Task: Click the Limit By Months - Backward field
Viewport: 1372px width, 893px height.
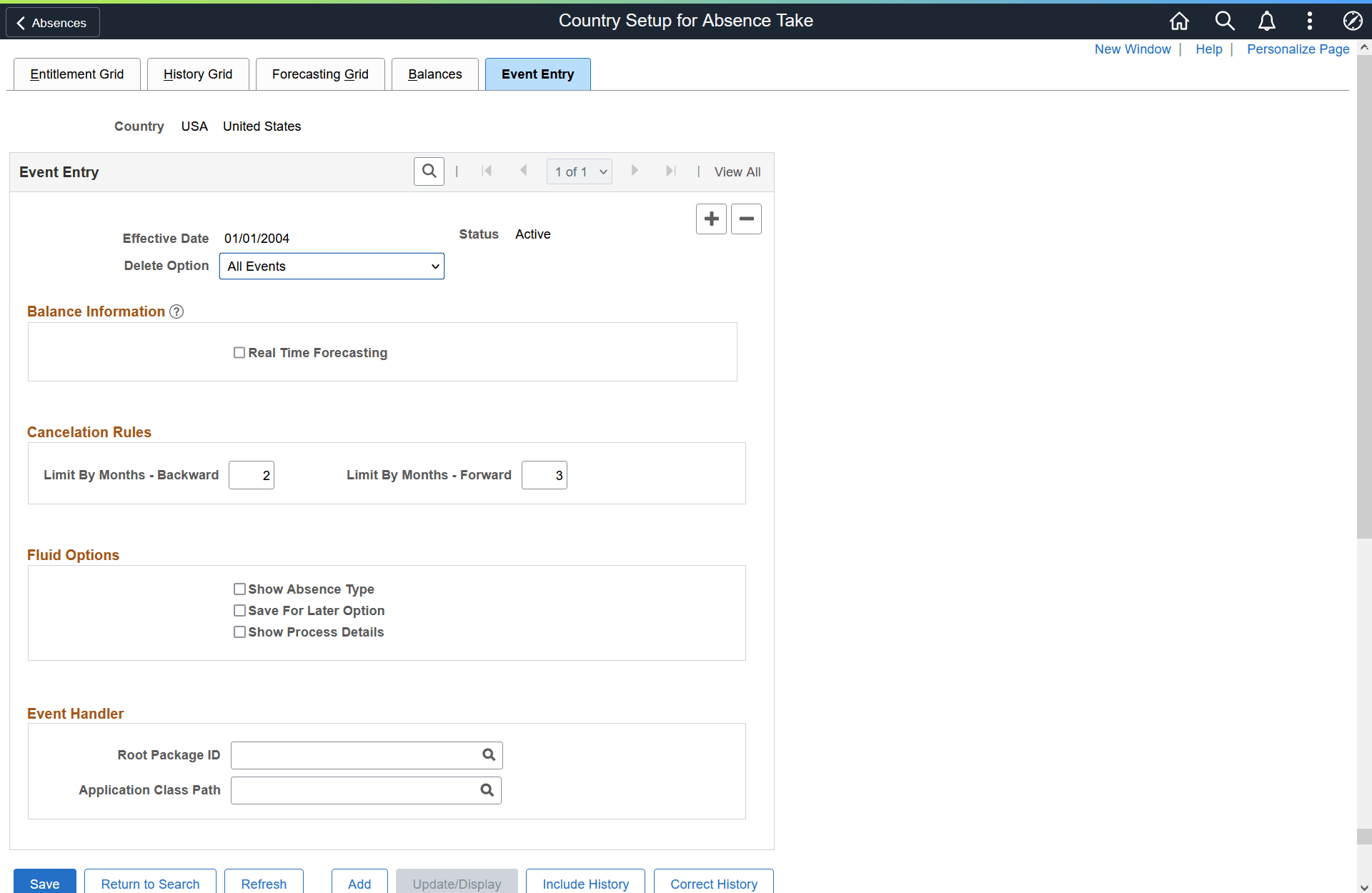Action: tap(252, 476)
